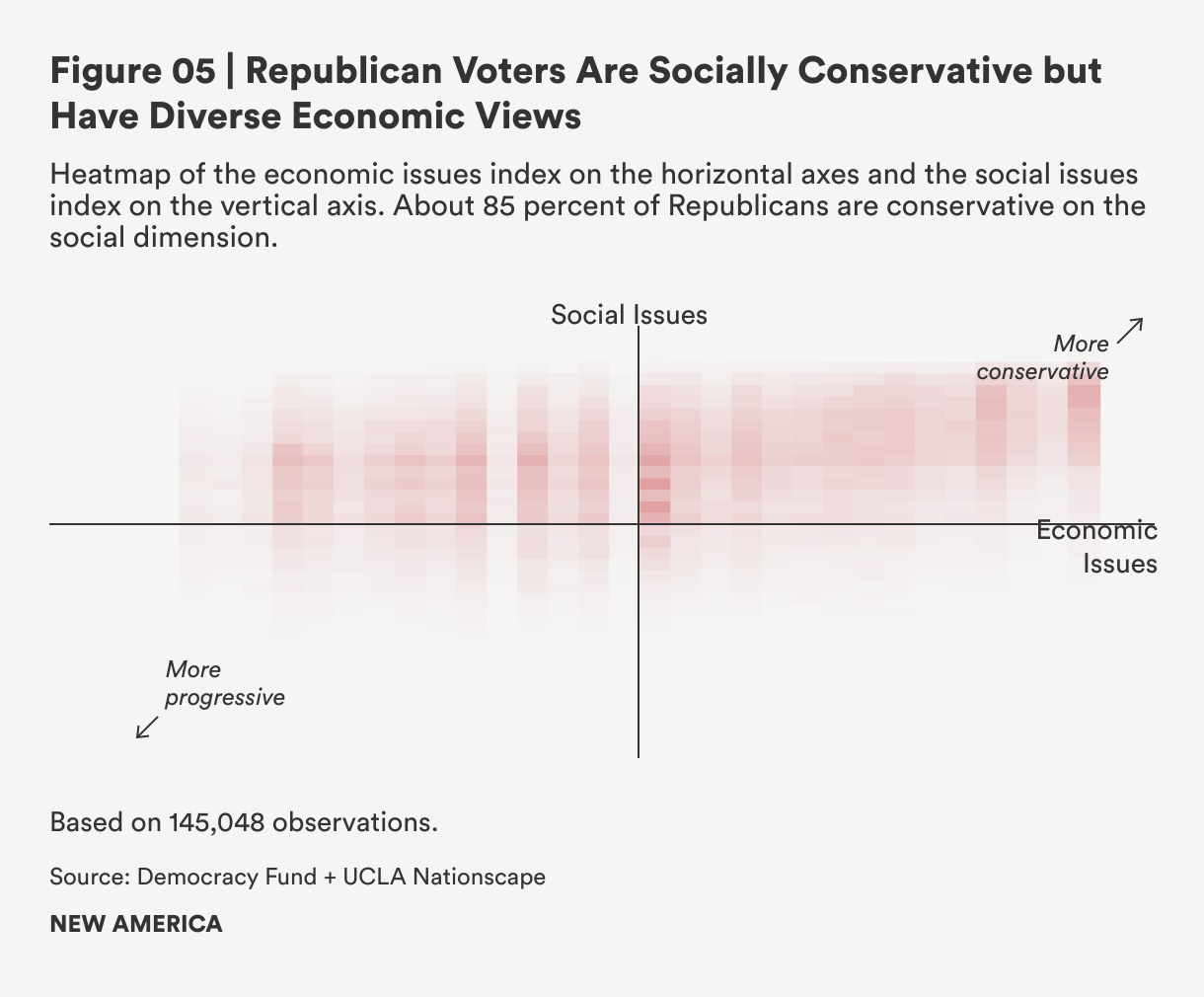Select the "Social Issues" axis label
This screenshot has width=1204, height=997.
[x=629, y=315]
